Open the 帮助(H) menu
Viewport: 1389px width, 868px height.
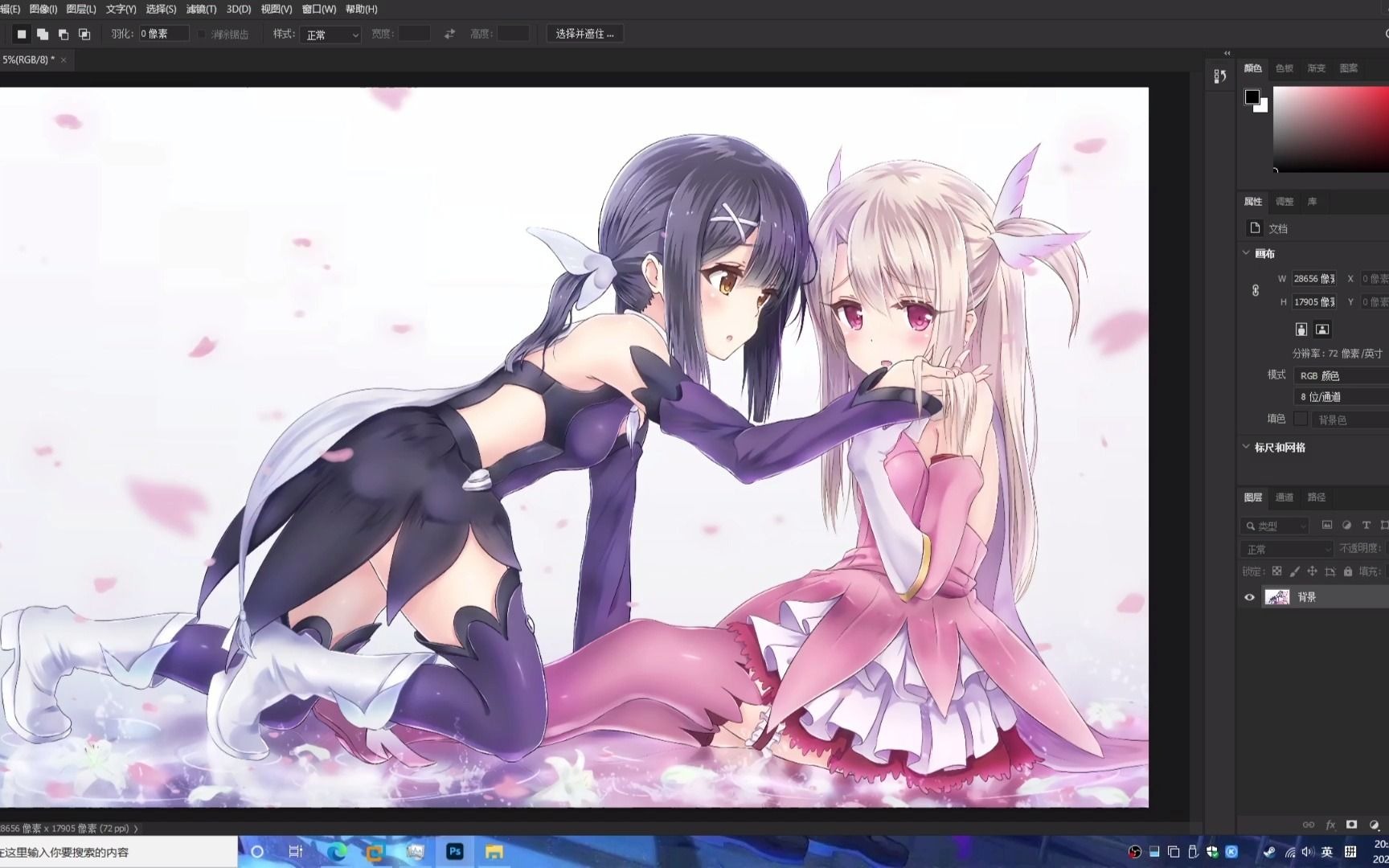point(361,9)
